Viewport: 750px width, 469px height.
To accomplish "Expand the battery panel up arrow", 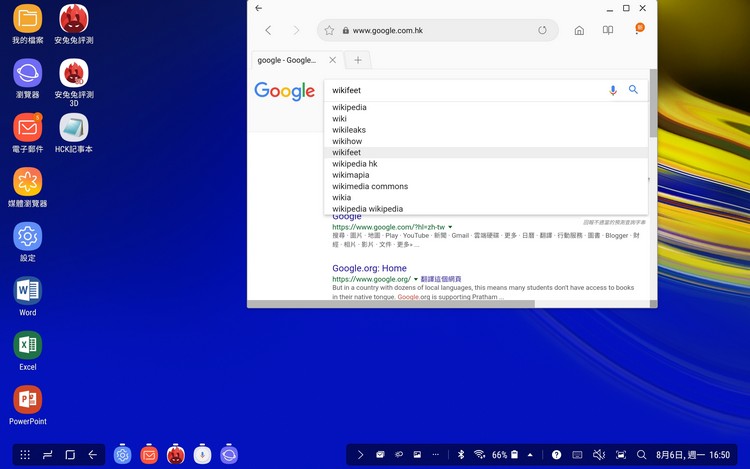I will 530,455.
